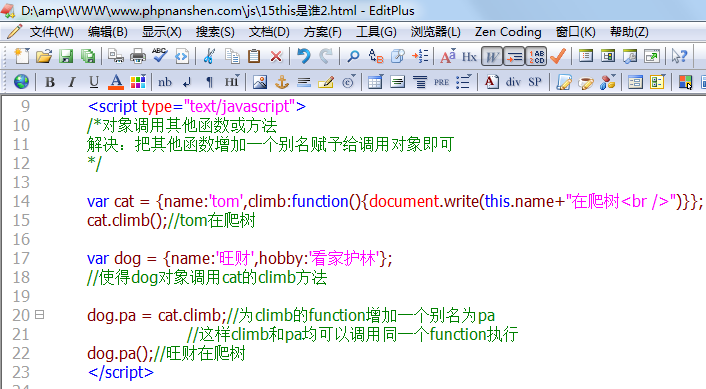Toggle auto indent toolbar button
The height and width of the screenshot is (389, 706).
514,56
